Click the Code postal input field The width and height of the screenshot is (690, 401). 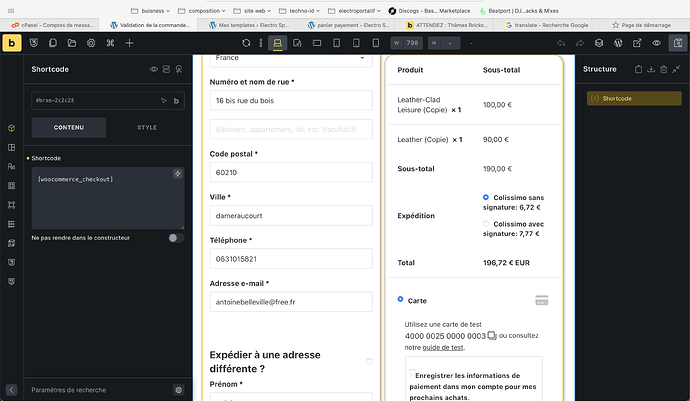(x=285, y=171)
